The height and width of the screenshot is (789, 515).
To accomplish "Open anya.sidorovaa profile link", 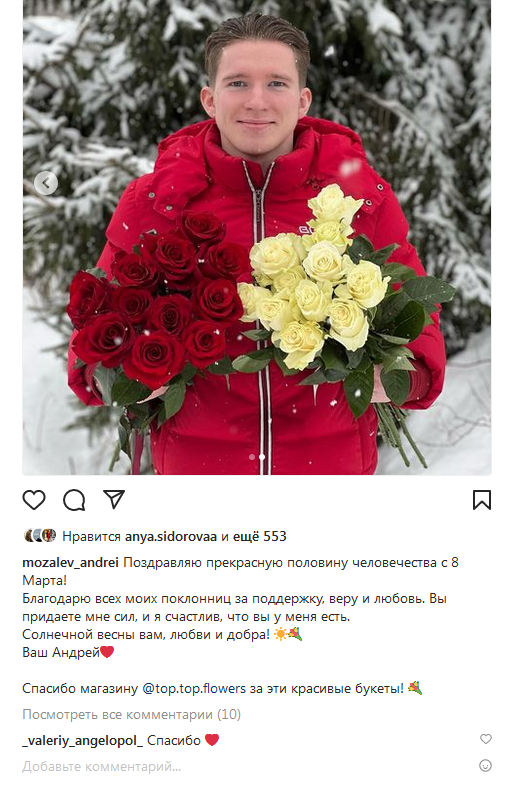I will 171,536.
